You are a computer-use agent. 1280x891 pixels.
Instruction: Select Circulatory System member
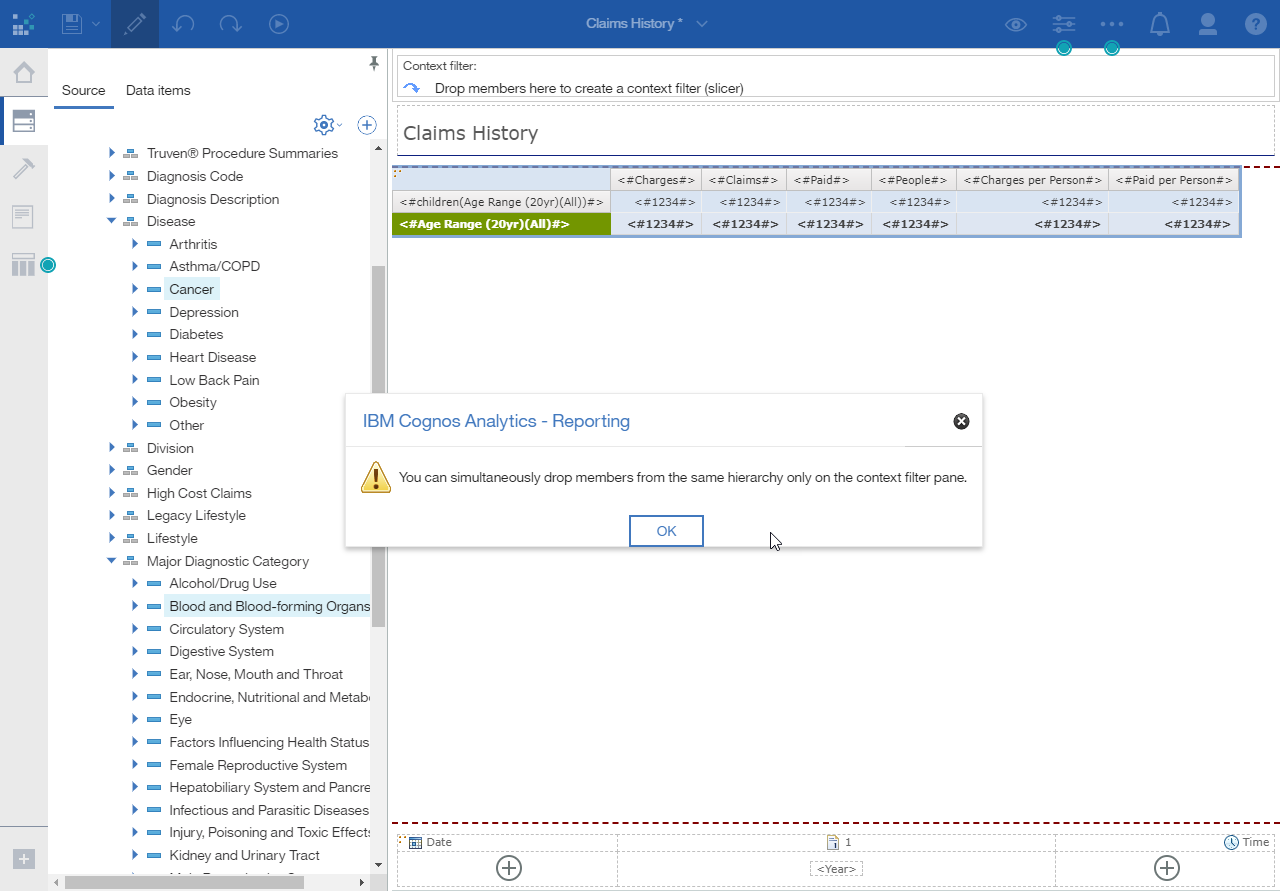point(226,629)
